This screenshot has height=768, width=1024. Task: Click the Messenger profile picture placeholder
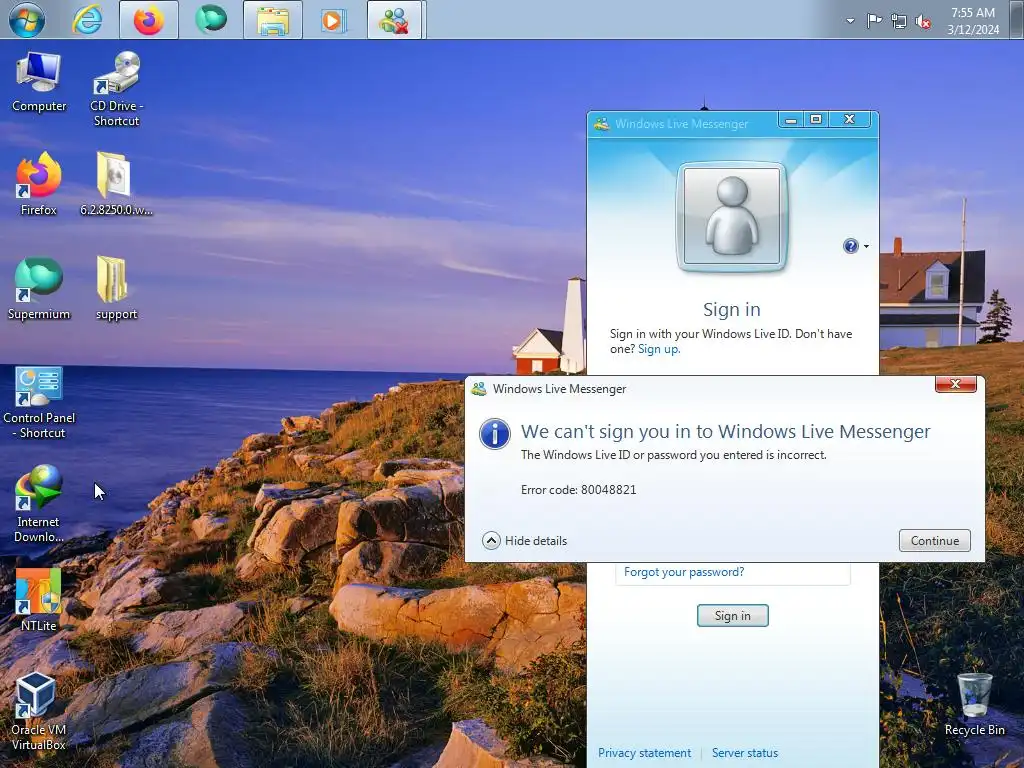tap(731, 216)
